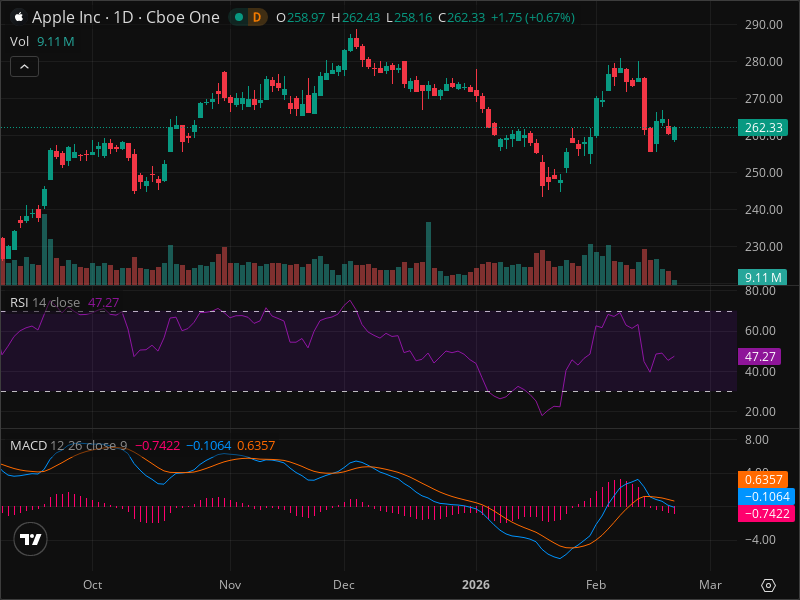Click the blue −0.1064 axis label

[766, 496]
